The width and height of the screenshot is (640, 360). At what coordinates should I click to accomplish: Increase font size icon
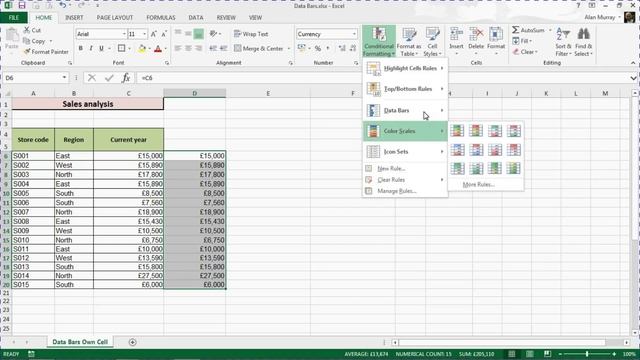tap(154, 34)
